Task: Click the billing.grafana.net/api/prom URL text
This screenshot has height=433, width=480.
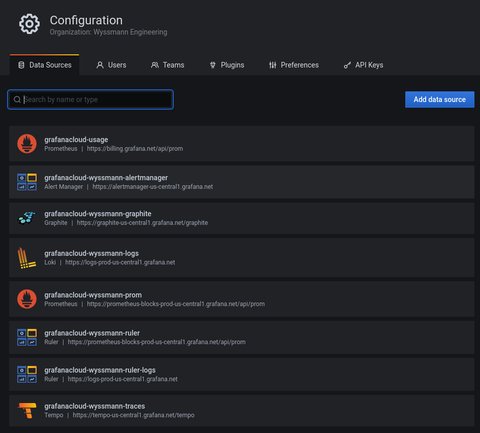Action: click(x=135, y=149)
